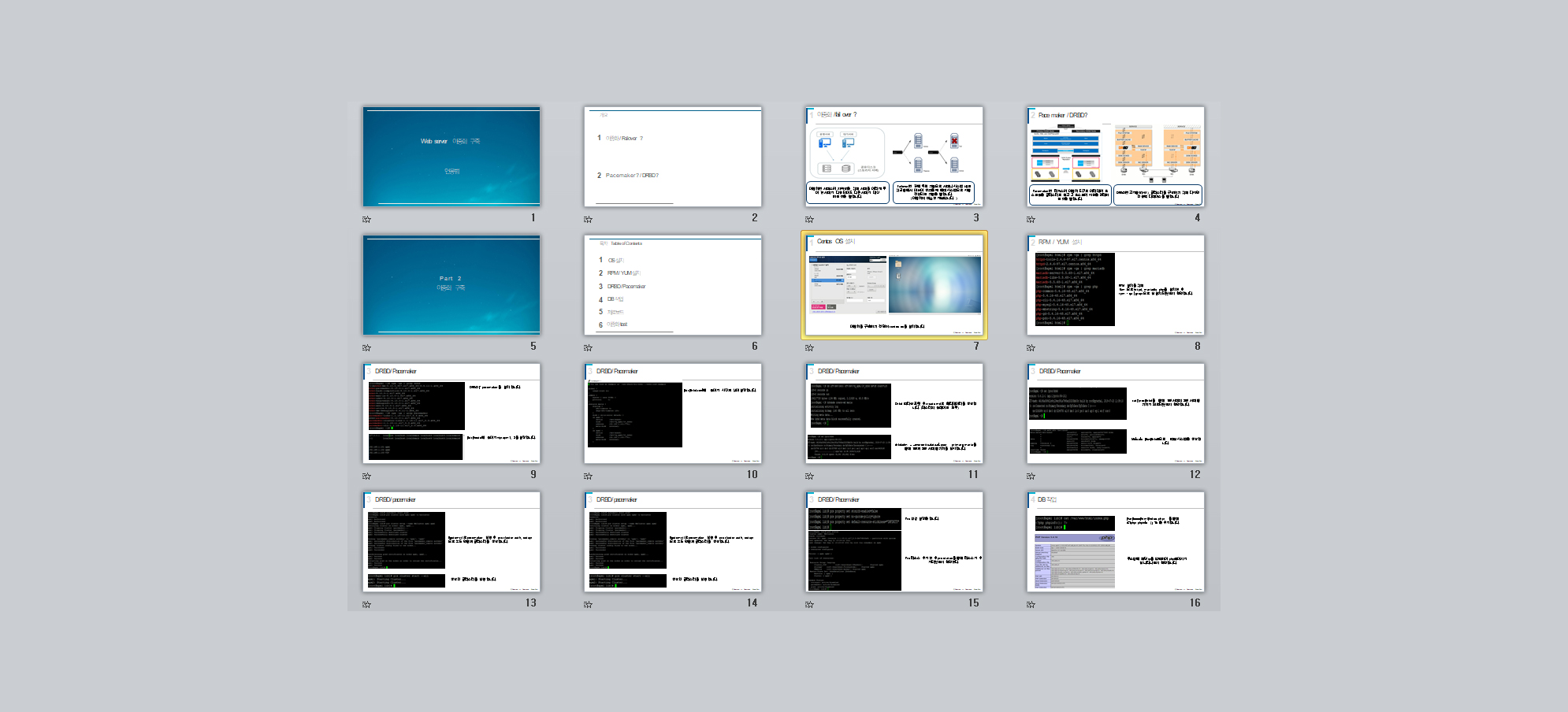Click the transition star icon under slide 11
This screenshot has height=712, width=1568.
click(x=809, y=477)
